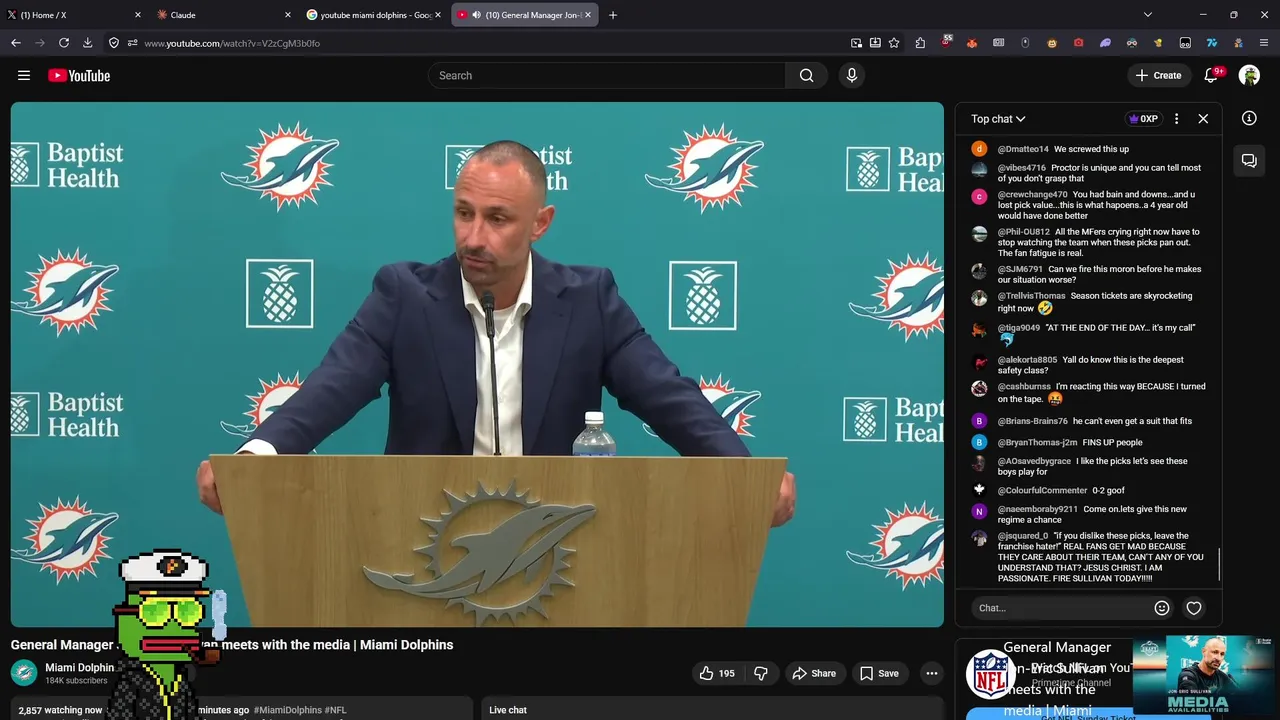Click @jsquared_0 chat message author
This screenshot has width=1280, height=720.
(x=1023, y=536)
